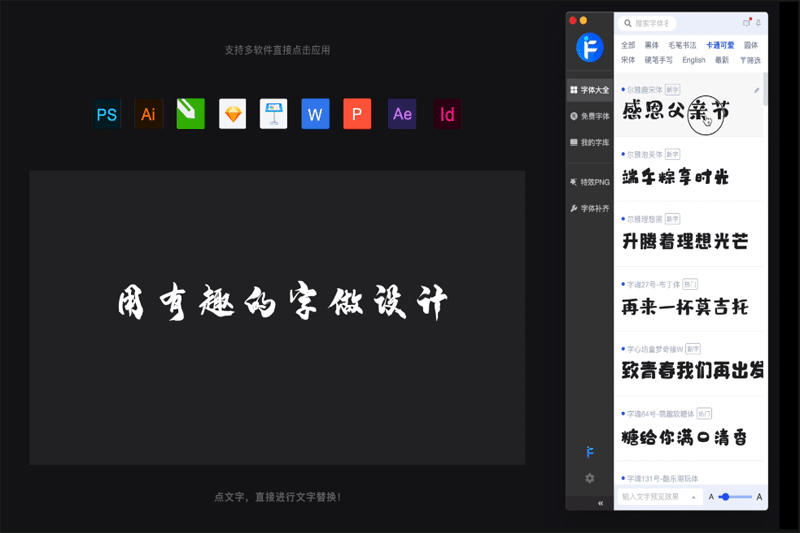Click the small blue F icon above settings
Viewport: 800px width, 533px height.
590,452
